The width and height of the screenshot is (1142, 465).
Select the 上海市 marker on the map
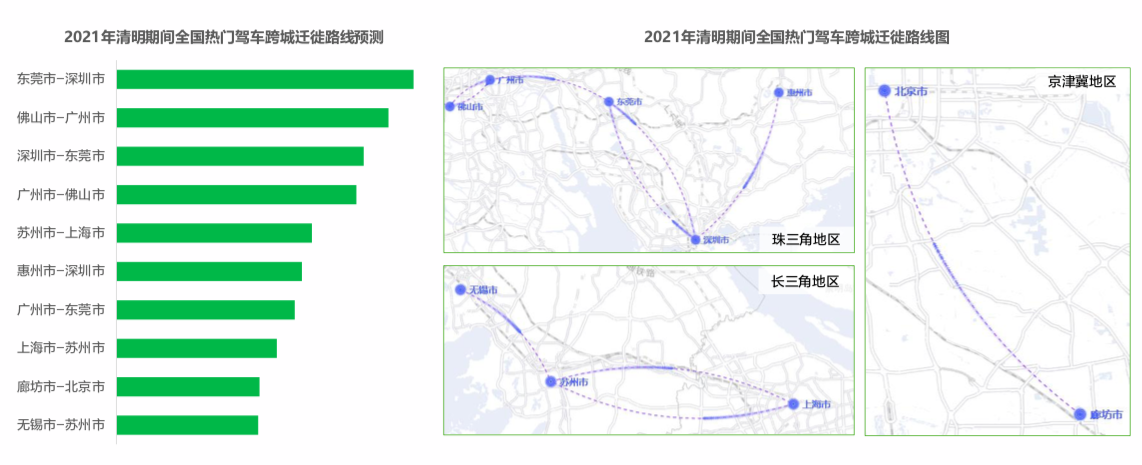[793, 404]
